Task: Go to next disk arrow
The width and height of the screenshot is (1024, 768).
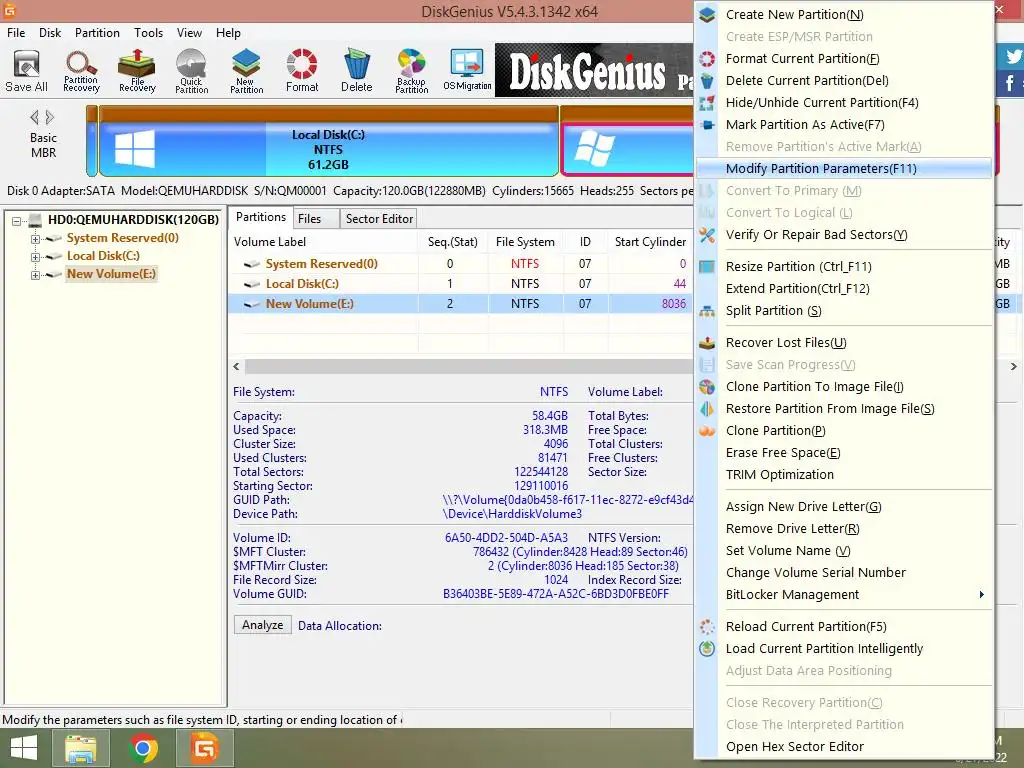Action: click(x=50, y=118)
